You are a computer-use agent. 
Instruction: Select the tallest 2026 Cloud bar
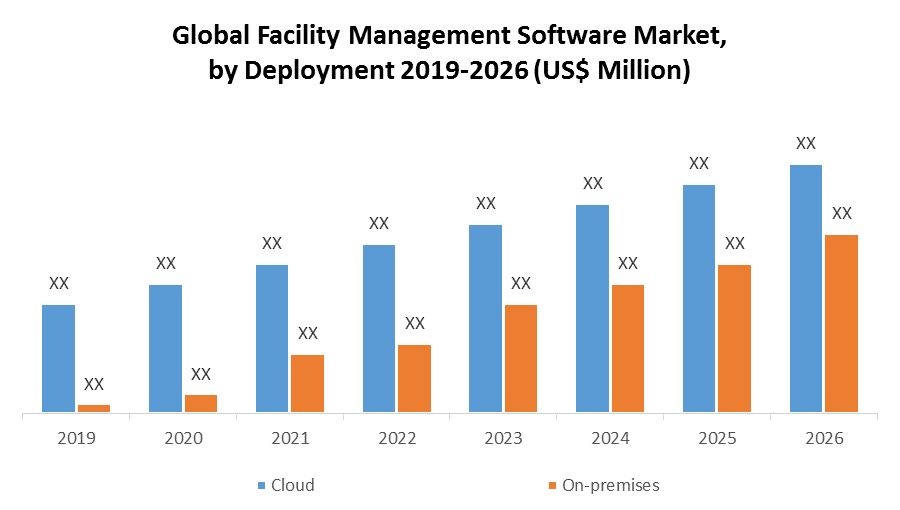click(x=805, y=288)
